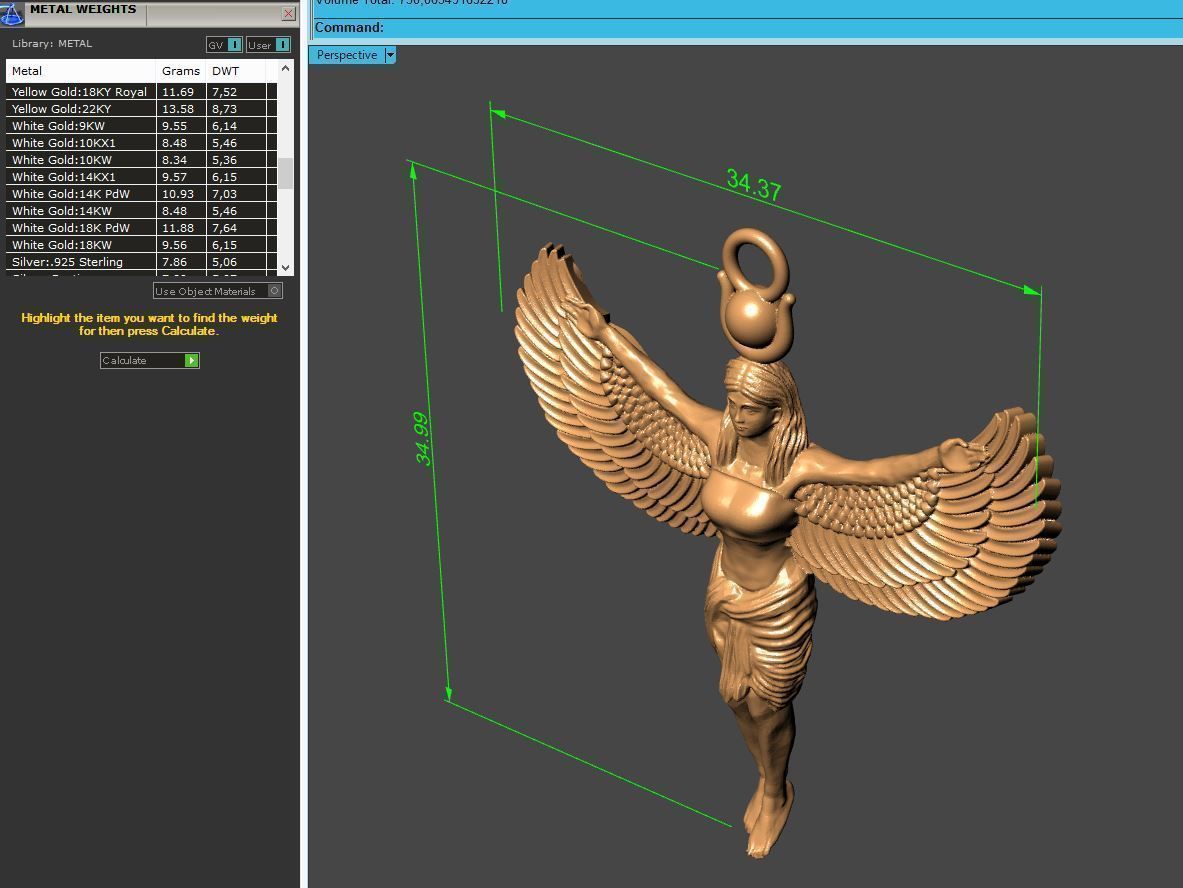Click the 34.99 dimension label
This screenshot has width=1183, height=888.
coord(422,438)
